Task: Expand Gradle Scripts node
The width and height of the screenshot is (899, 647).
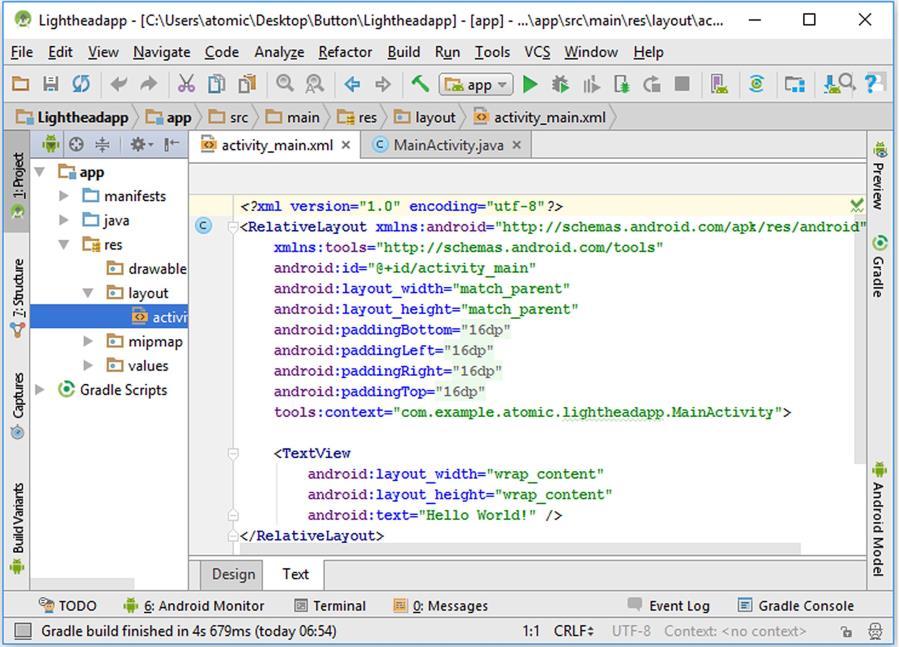Action: coord(40,390)
